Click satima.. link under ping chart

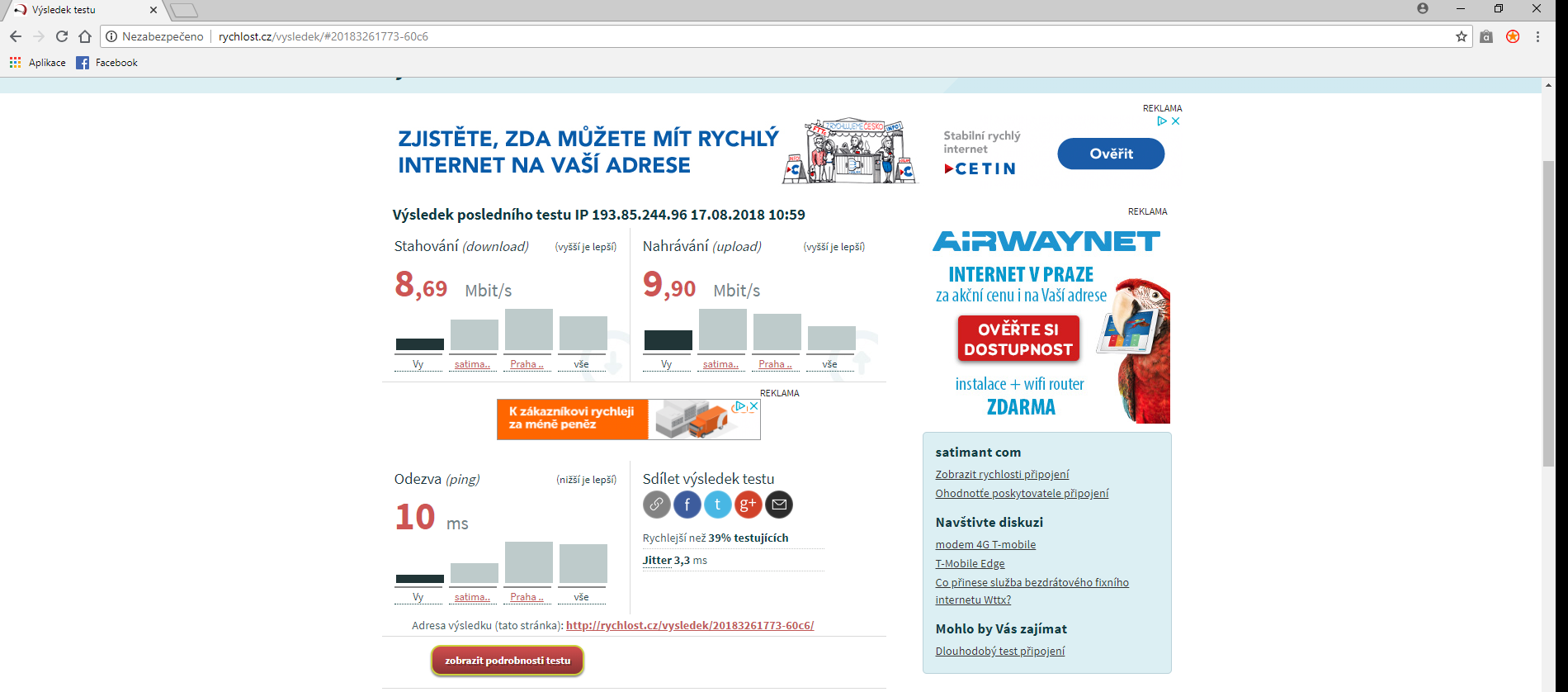click(x=472, y=597)
